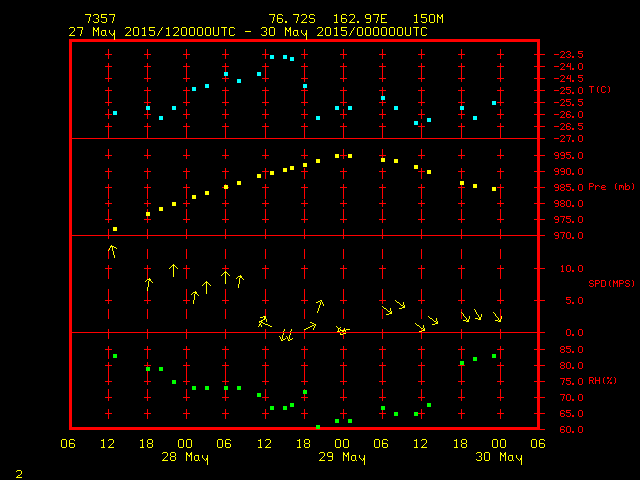Viewport: 640px width, 480px height.
Task: Click the lowest green humidity point near 60
Action: pyautogui.click(x=318, y=427)
